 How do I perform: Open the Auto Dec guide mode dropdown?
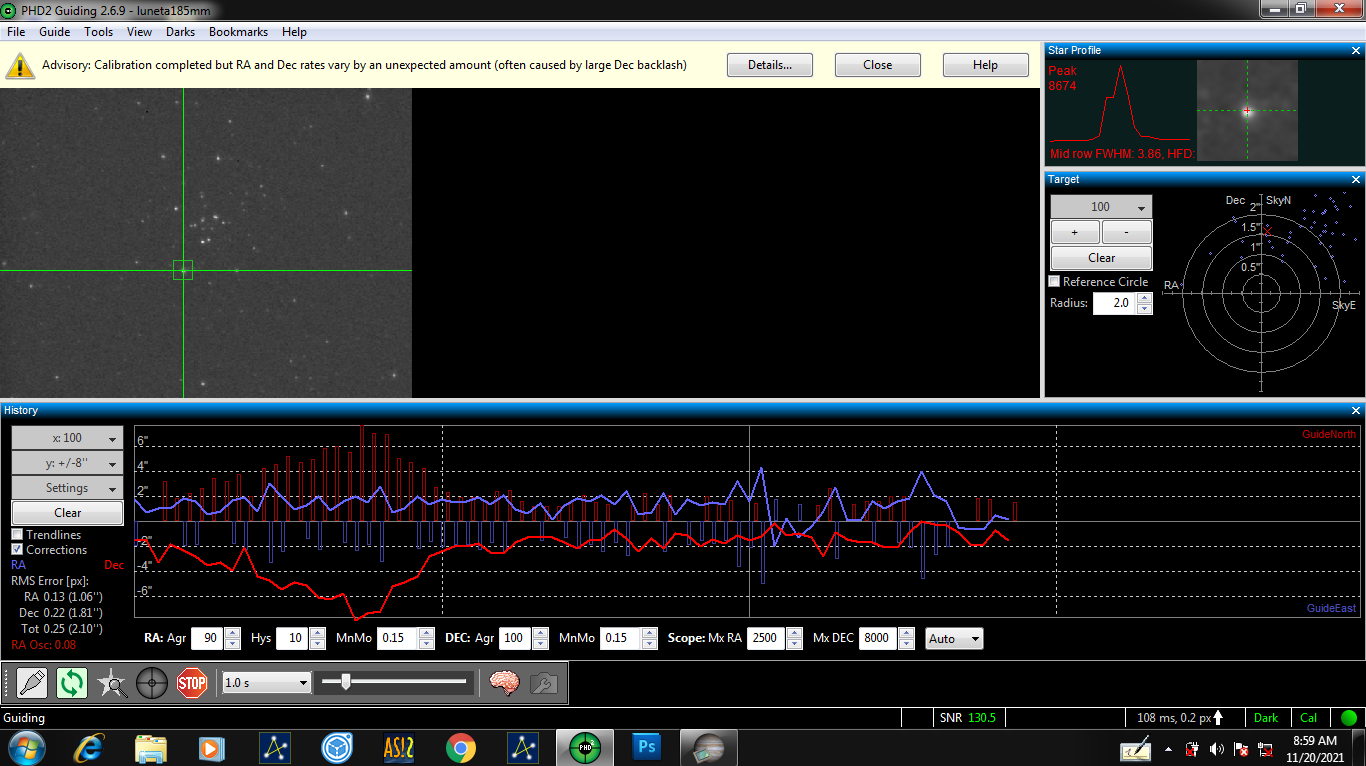pyautogui.click(x=955, y=638)
